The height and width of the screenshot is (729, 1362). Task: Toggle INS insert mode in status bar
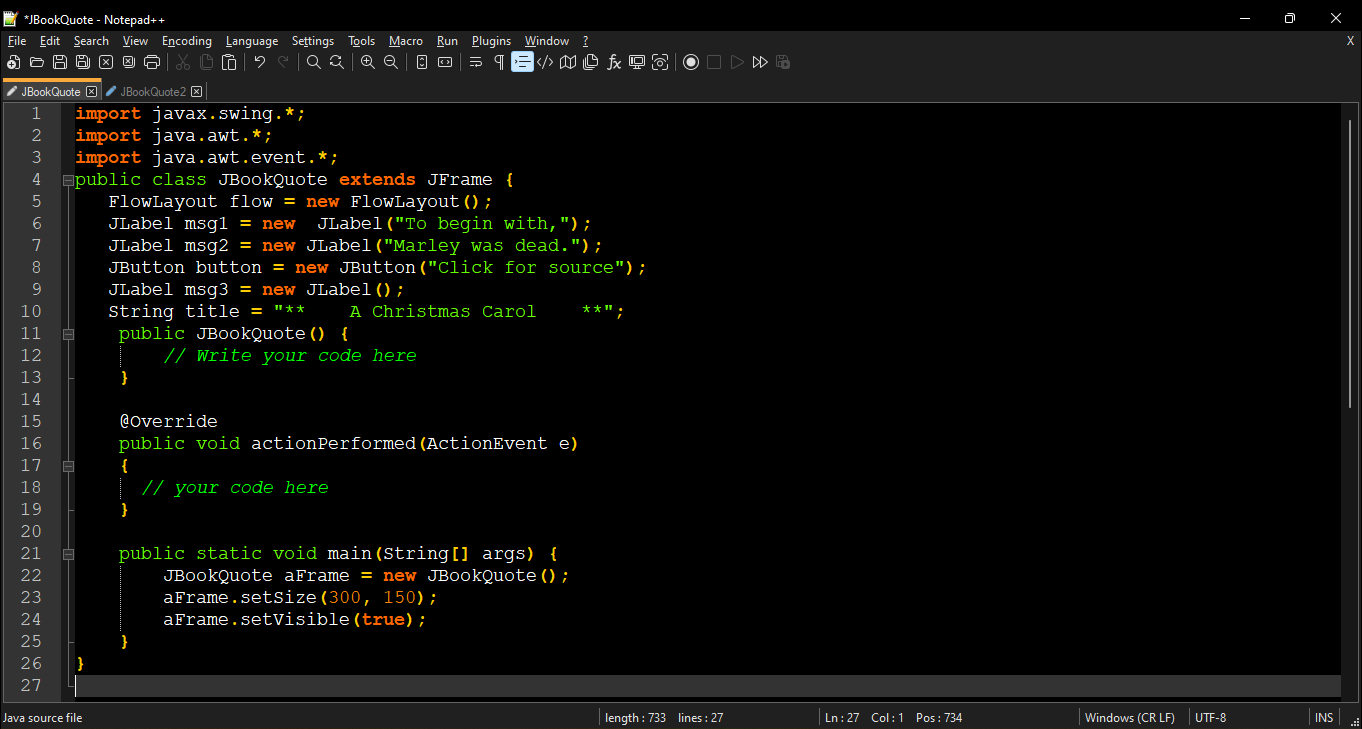click(x=1324, y=717)
